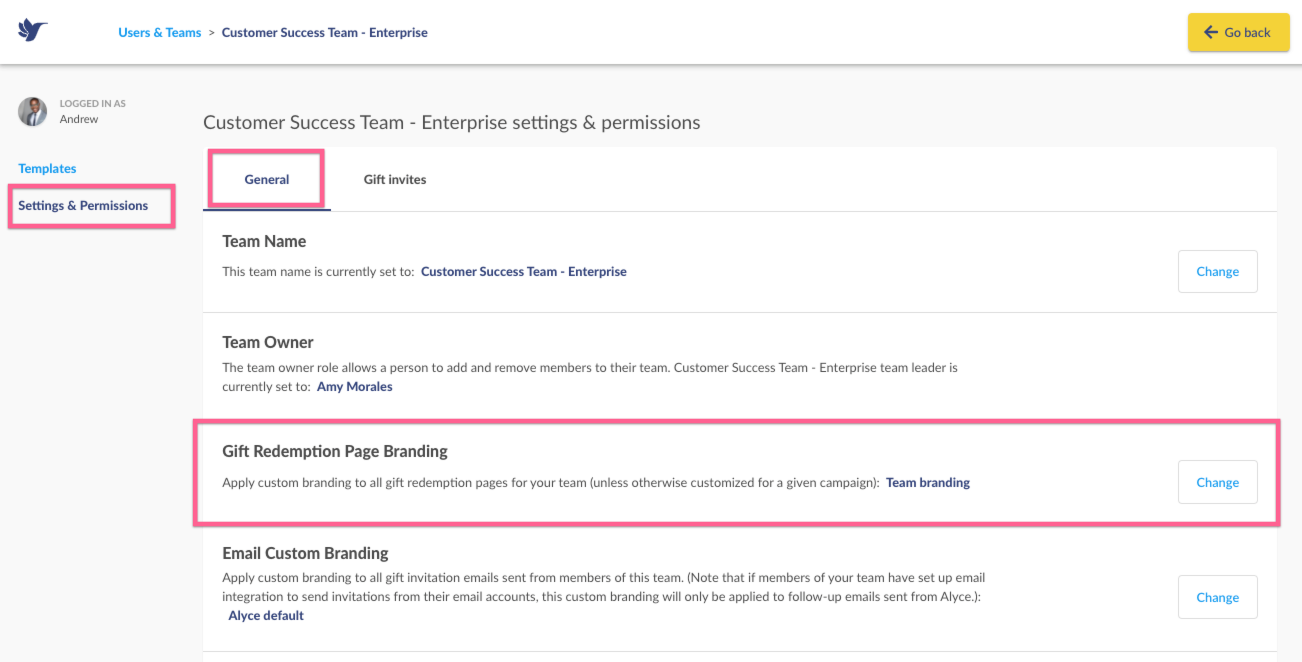The height and width of the screenshot is (662, 1302).
Task: Click the Amy Morales owner name
Action: pos(355,386)
